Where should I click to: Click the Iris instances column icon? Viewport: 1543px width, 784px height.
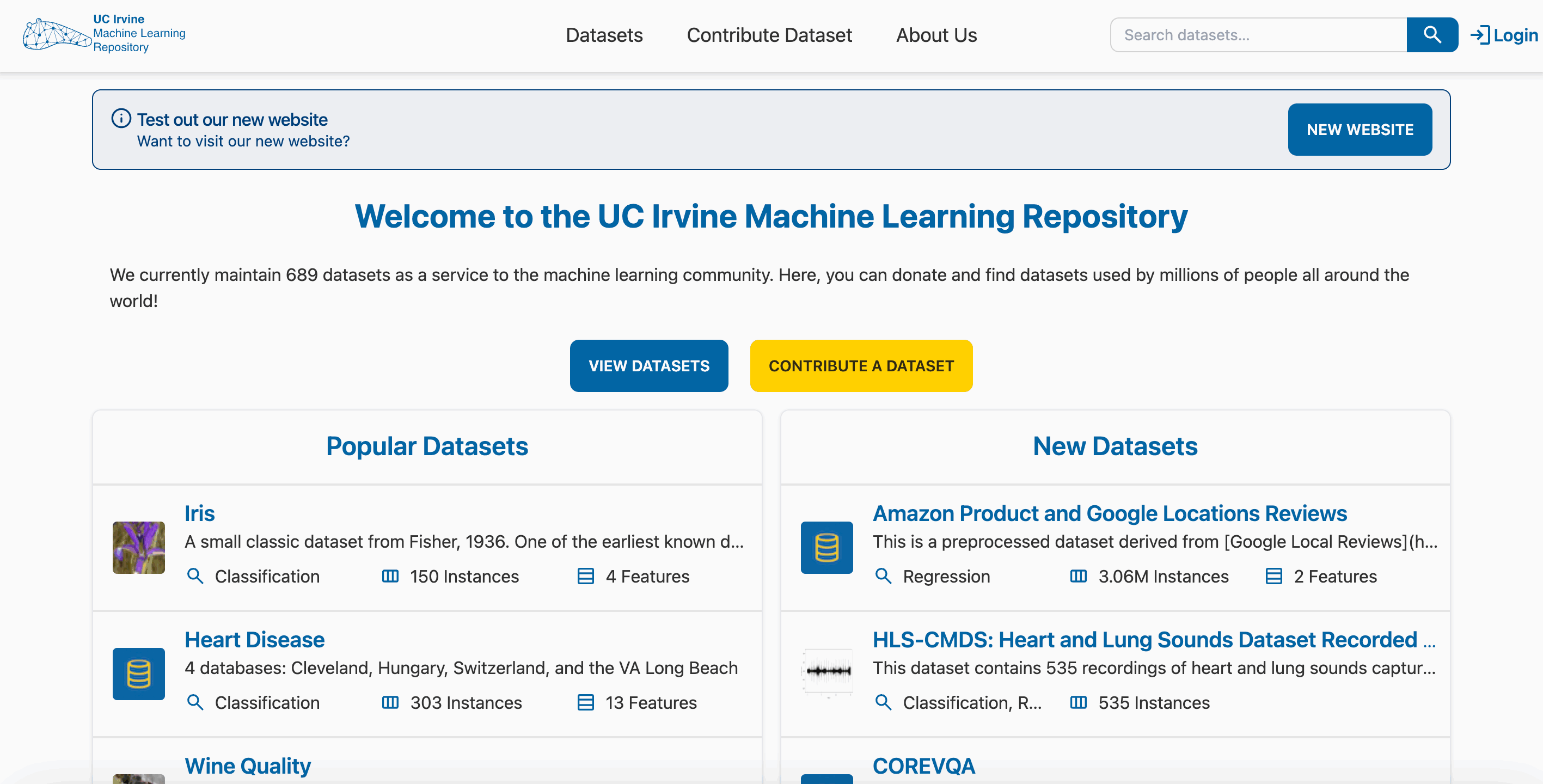(390, 575)
